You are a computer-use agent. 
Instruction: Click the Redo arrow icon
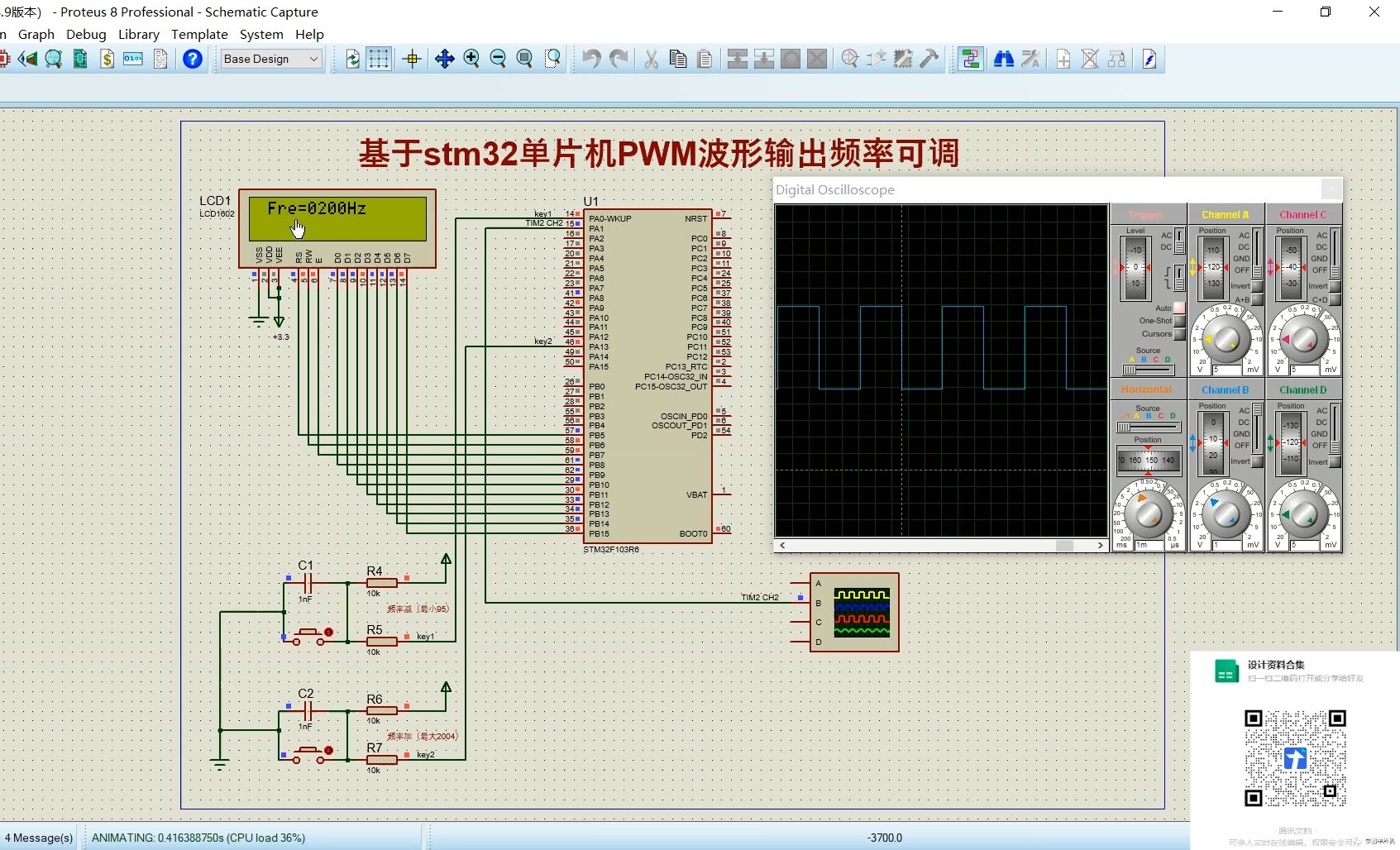pyautogui.click(x=619, y=59)
